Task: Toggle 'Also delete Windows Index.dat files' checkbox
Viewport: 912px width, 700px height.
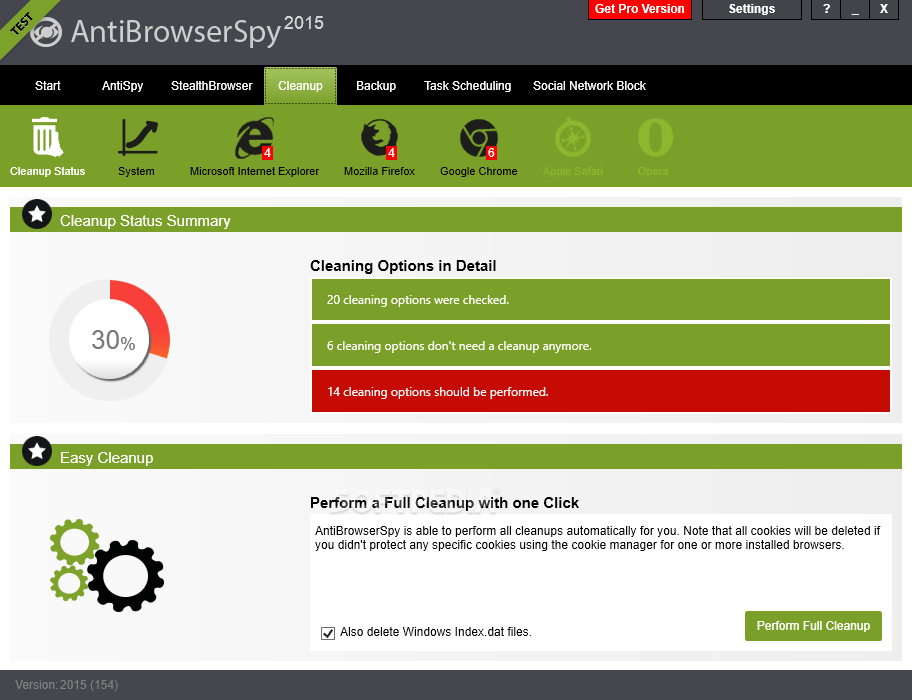Action: click(328, 633)
